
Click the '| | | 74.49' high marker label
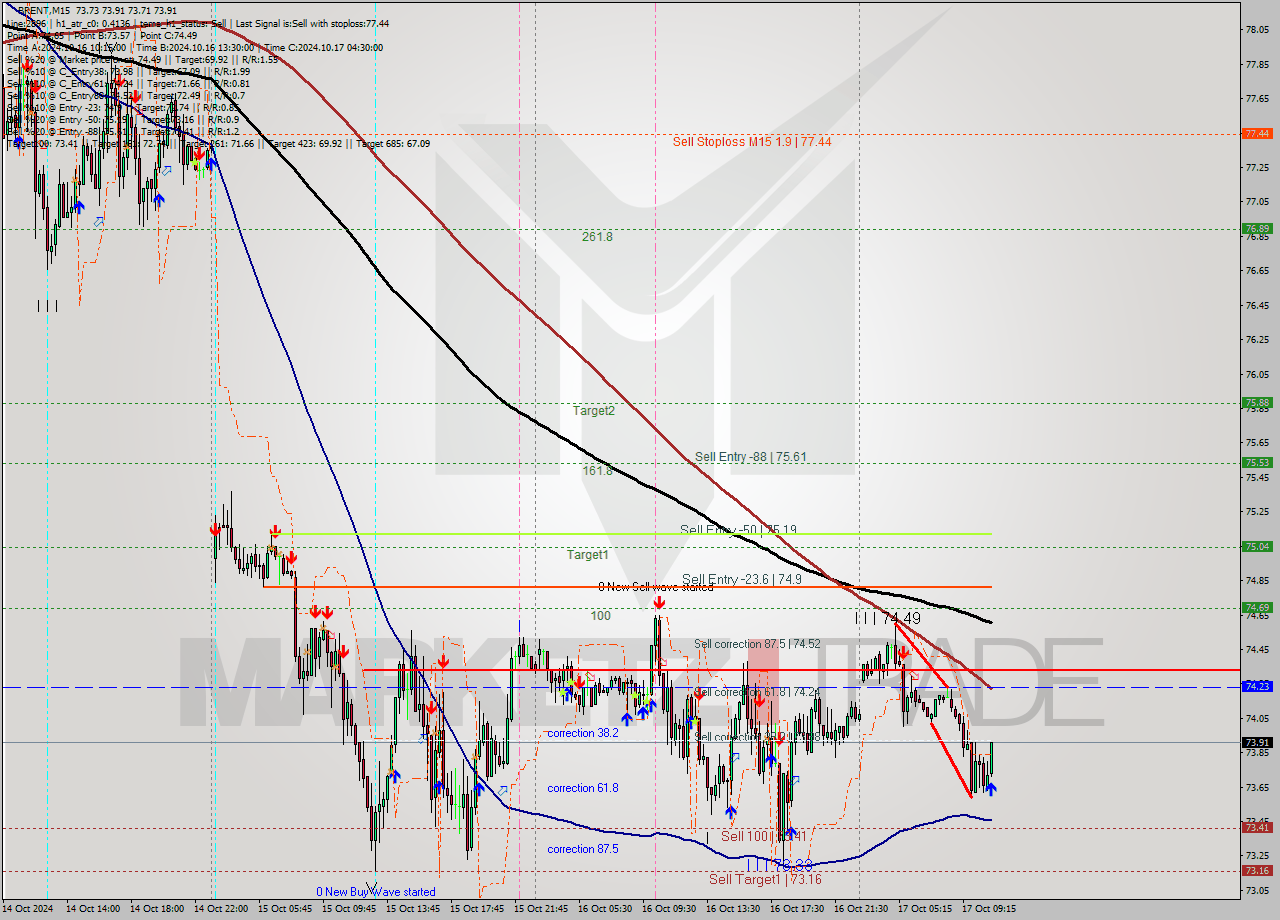coord(888,618)
